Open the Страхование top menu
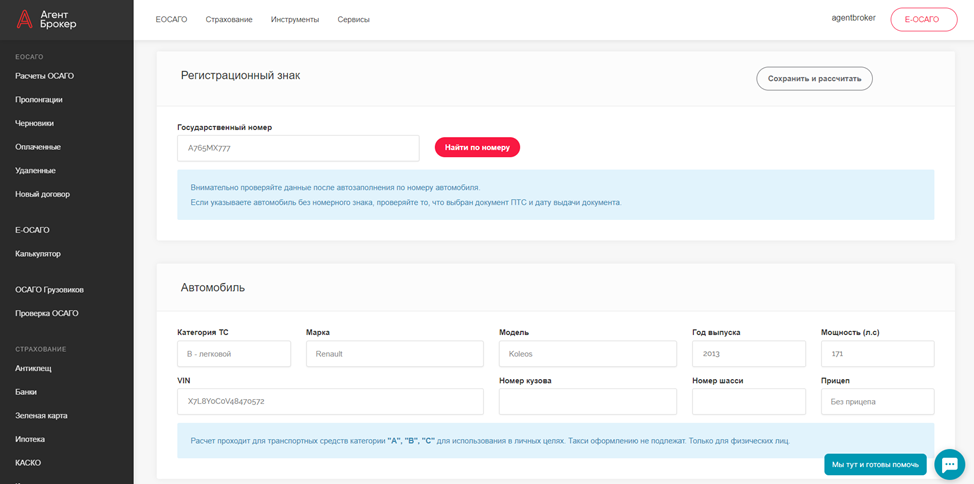This screenshot has width=974, height=484. [229, 20]
